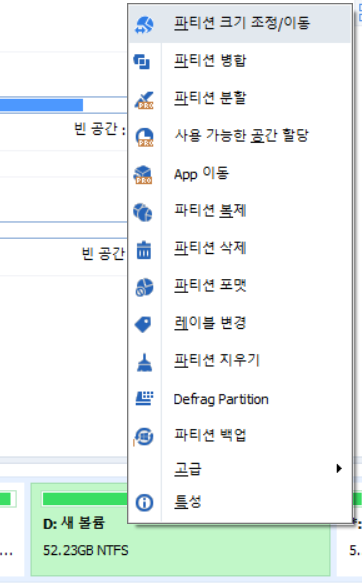Expand the 고급 submenu arrow
Image resolution: width=362 pixels, height=583 pixels.
[x=339, y=468]
